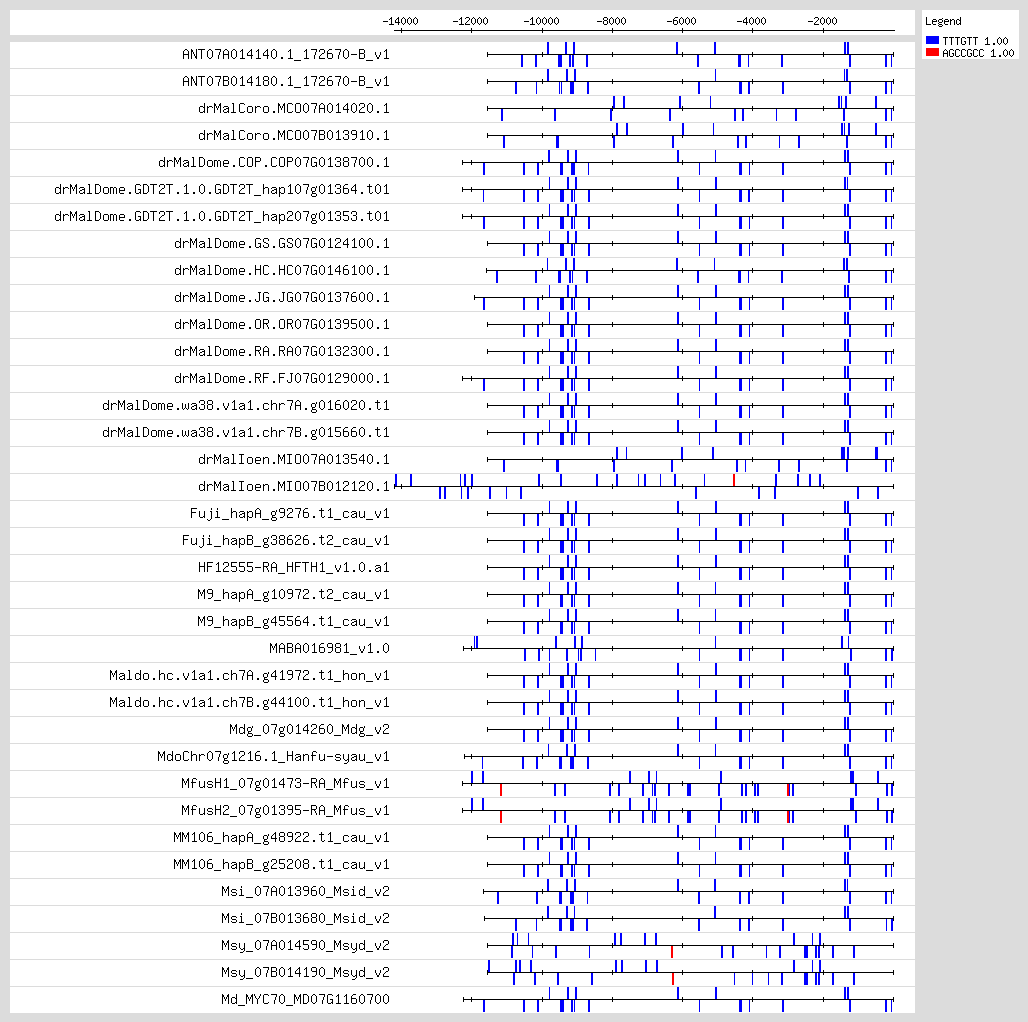Click the Fuji_hapA_g9276.t1_cau_v1 row label
This screenshot has height=1022, width=1028.
[289, 513]
